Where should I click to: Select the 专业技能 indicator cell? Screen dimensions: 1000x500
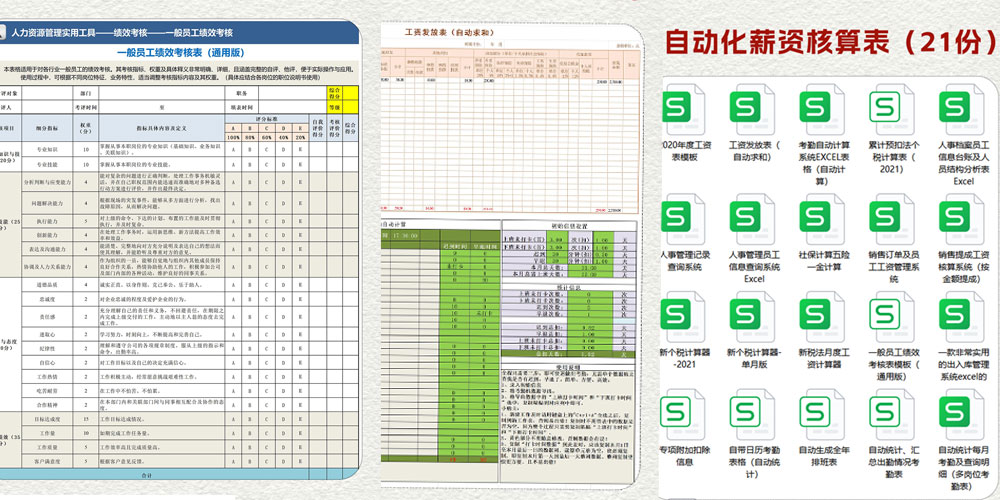(x=48, y=163)
